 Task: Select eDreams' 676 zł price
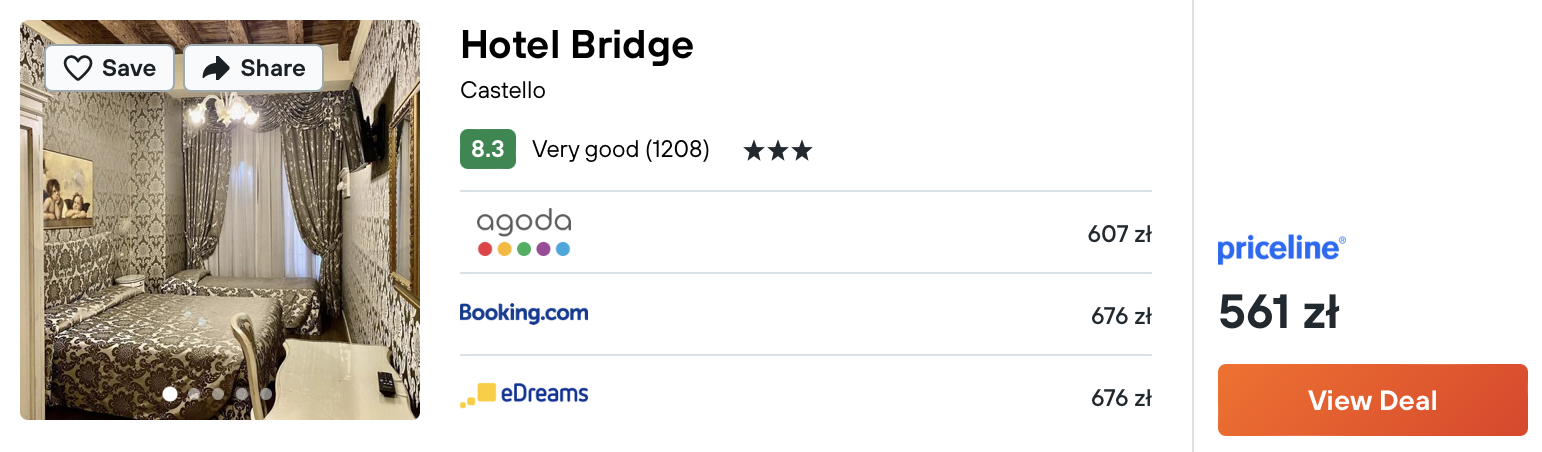(x=1121, y=398)
